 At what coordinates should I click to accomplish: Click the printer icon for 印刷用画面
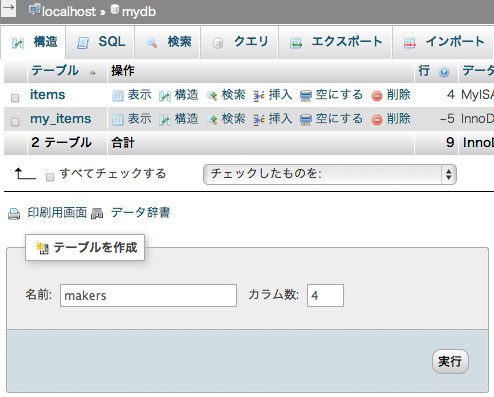tap(14, 214)
